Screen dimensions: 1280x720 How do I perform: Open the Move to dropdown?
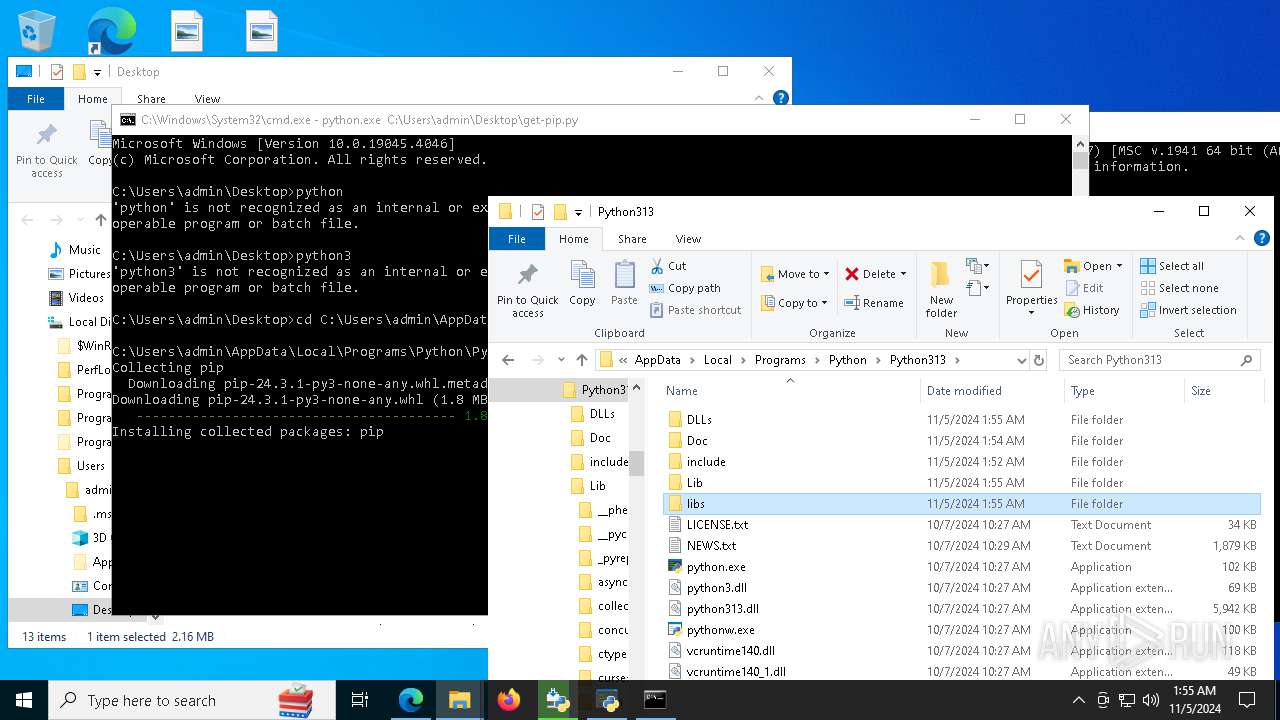tap(795, 274)
